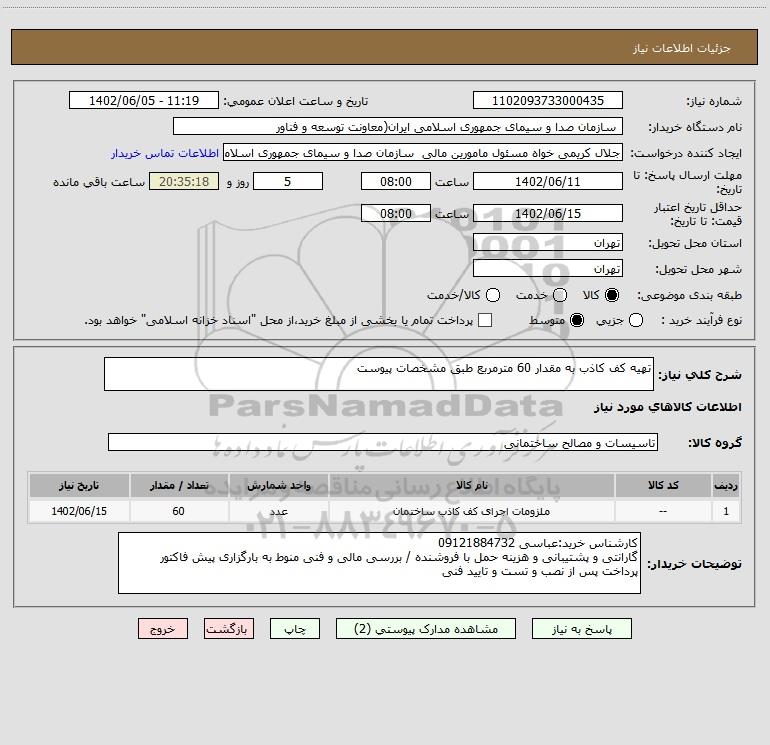This screenshot has width=770, height=745.
Task: Click the response deadline time field 08:00
Action: tap(396, 181)
